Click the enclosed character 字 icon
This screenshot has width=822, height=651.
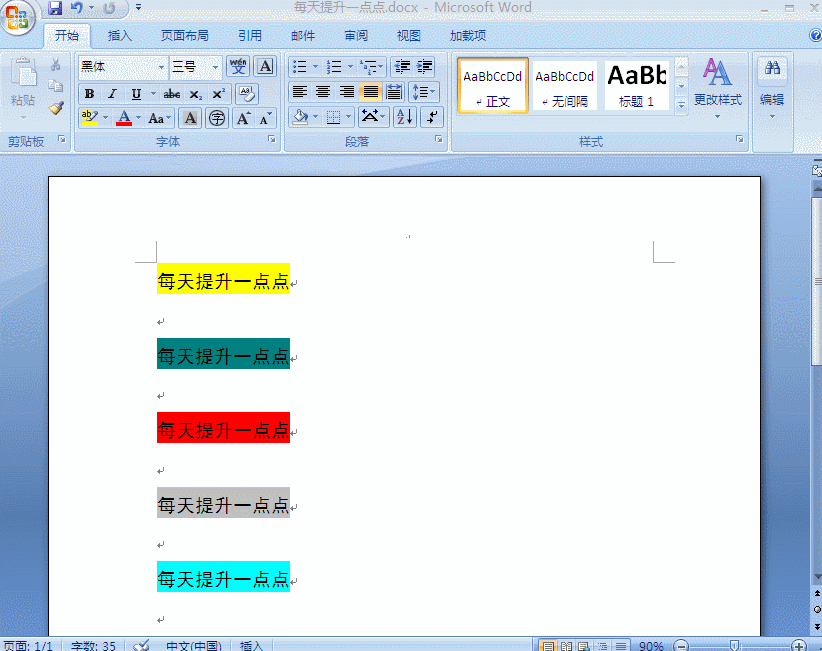tap(217, 118)
